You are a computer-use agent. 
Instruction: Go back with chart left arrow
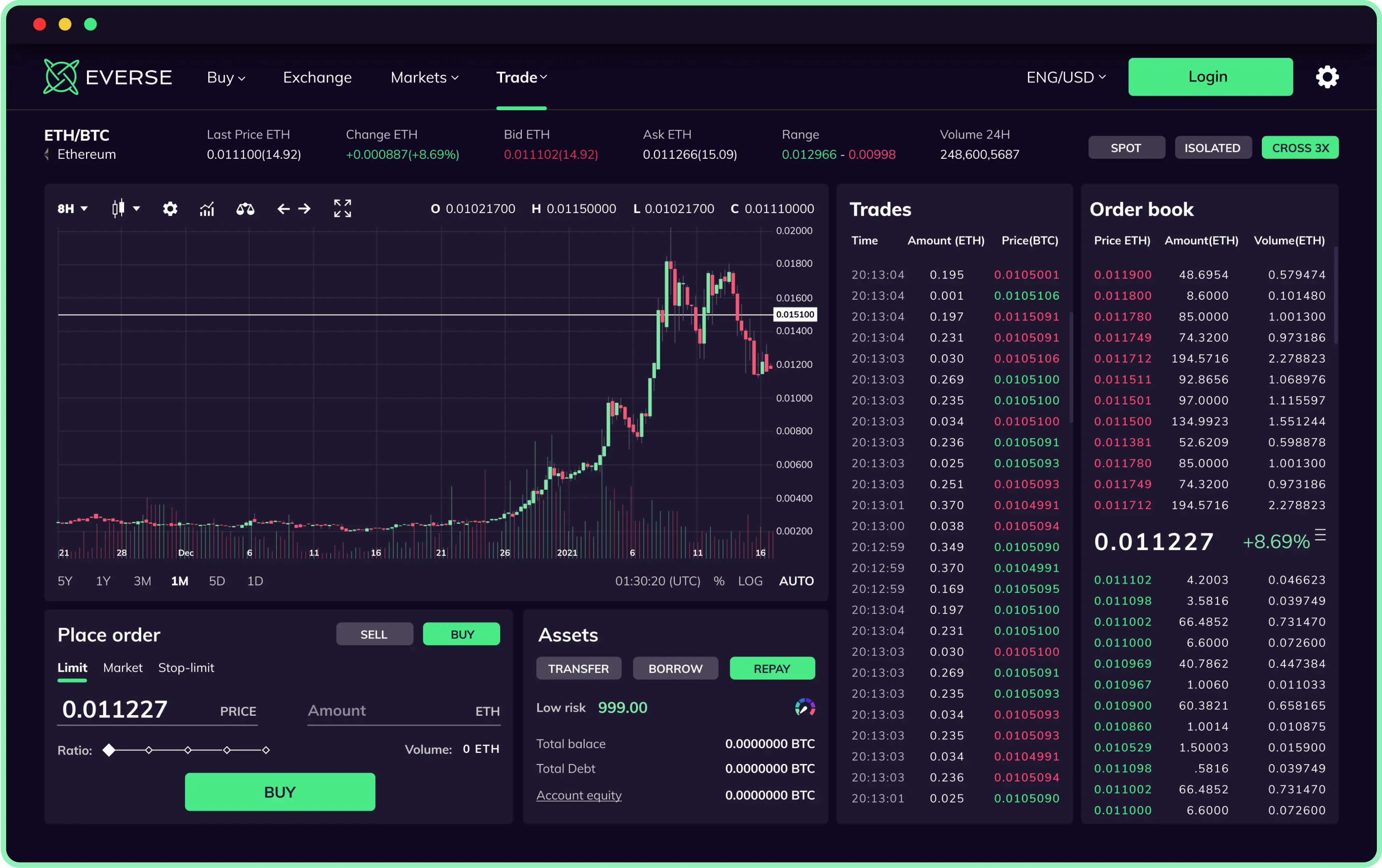pyautogui.click(x=283, y=209)
